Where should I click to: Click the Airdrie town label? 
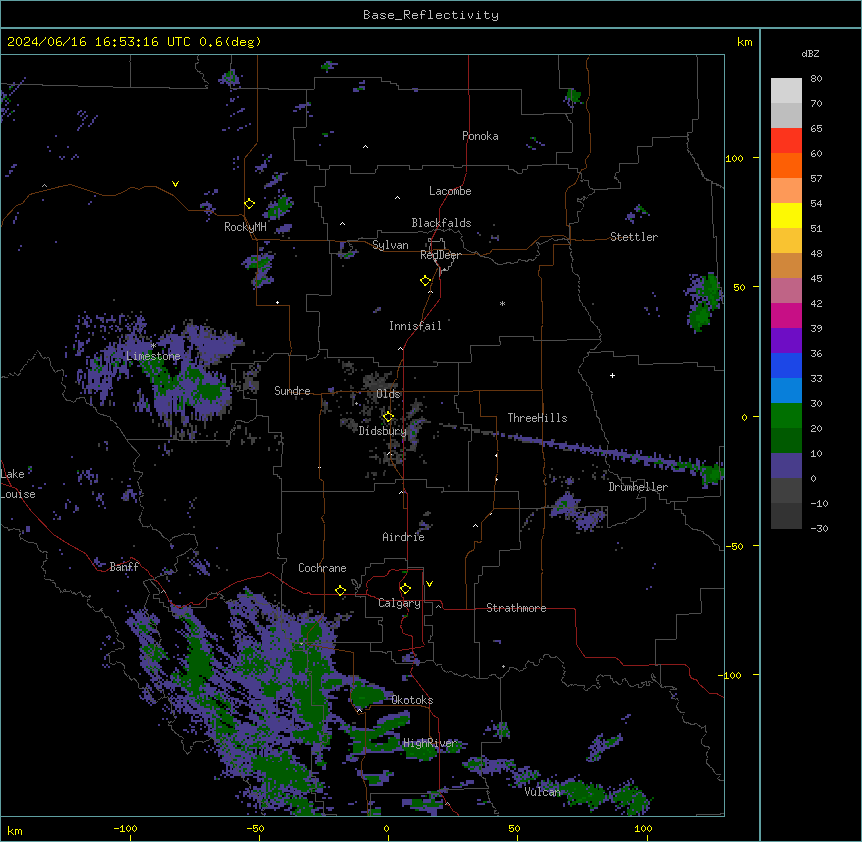404,537
